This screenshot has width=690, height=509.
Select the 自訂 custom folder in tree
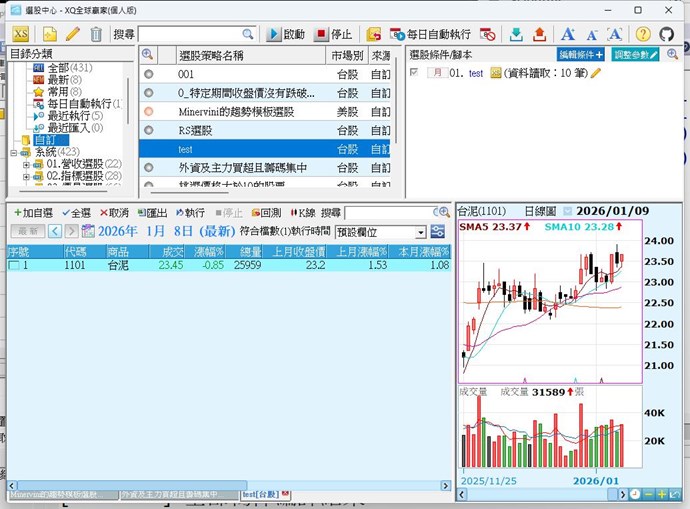pyautogui.click(x=46, y=140)
